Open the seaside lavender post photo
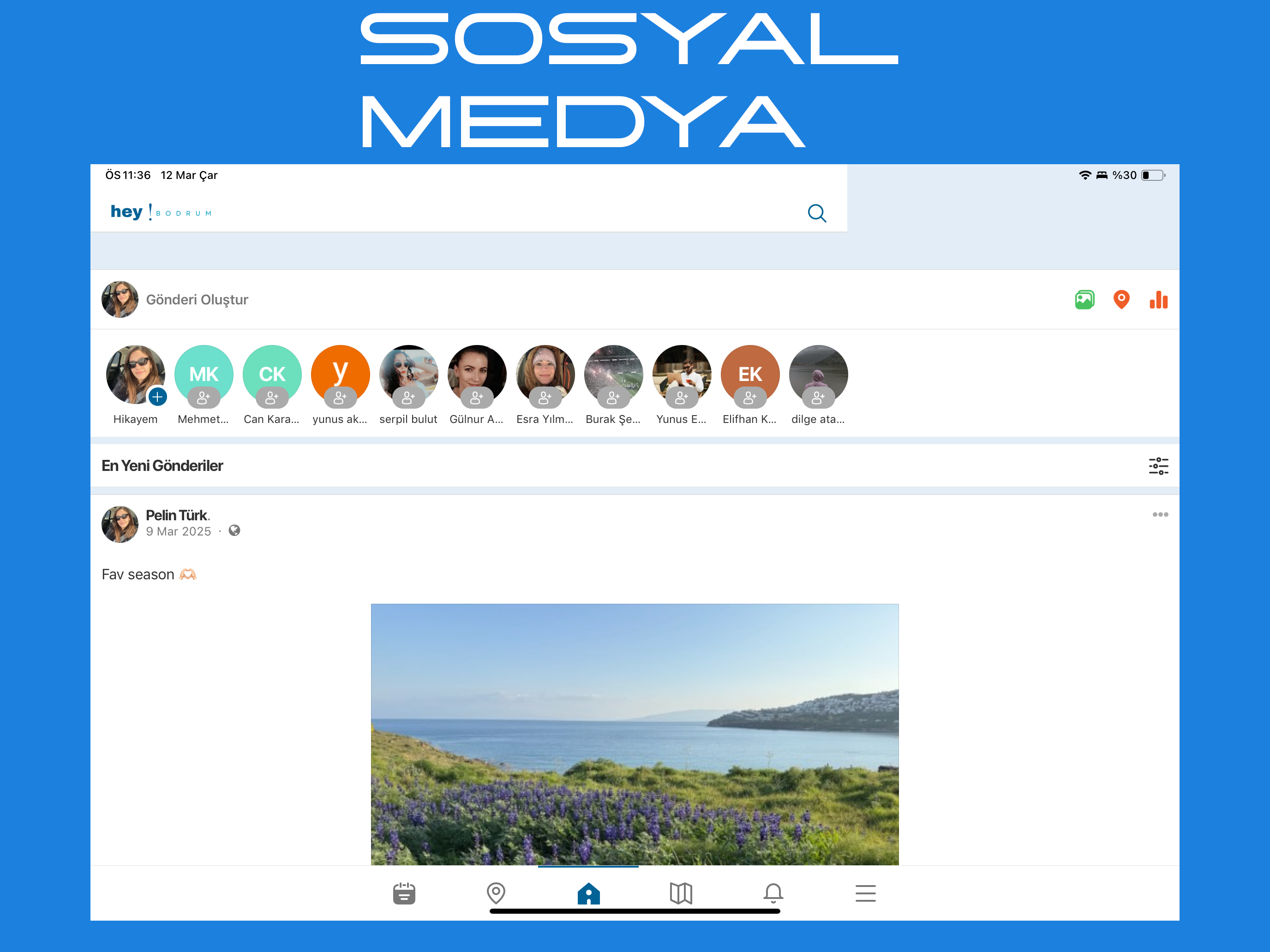 [x=635, y=734]
